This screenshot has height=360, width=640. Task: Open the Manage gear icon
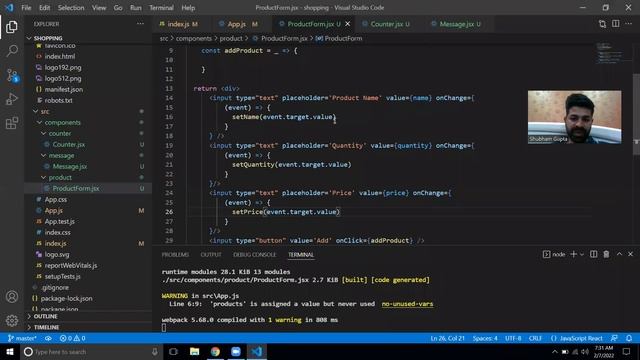(x=12, y=320)
